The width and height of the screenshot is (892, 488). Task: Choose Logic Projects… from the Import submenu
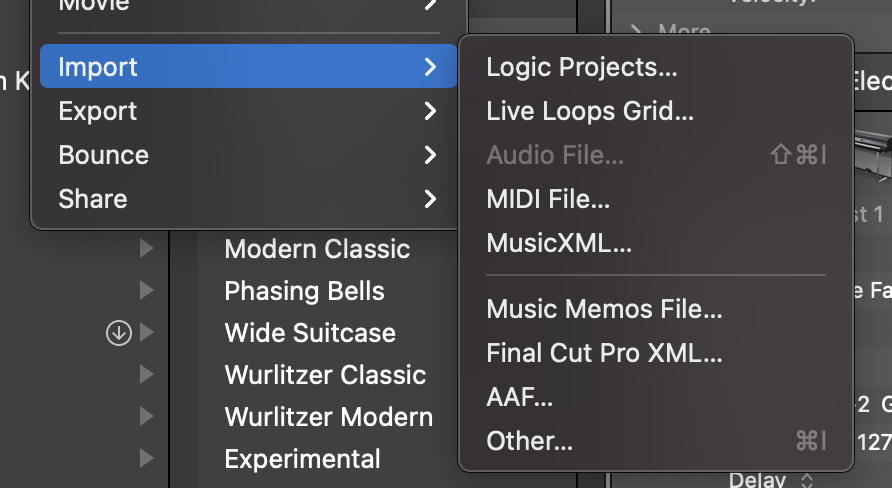click(x=581, y=67)
